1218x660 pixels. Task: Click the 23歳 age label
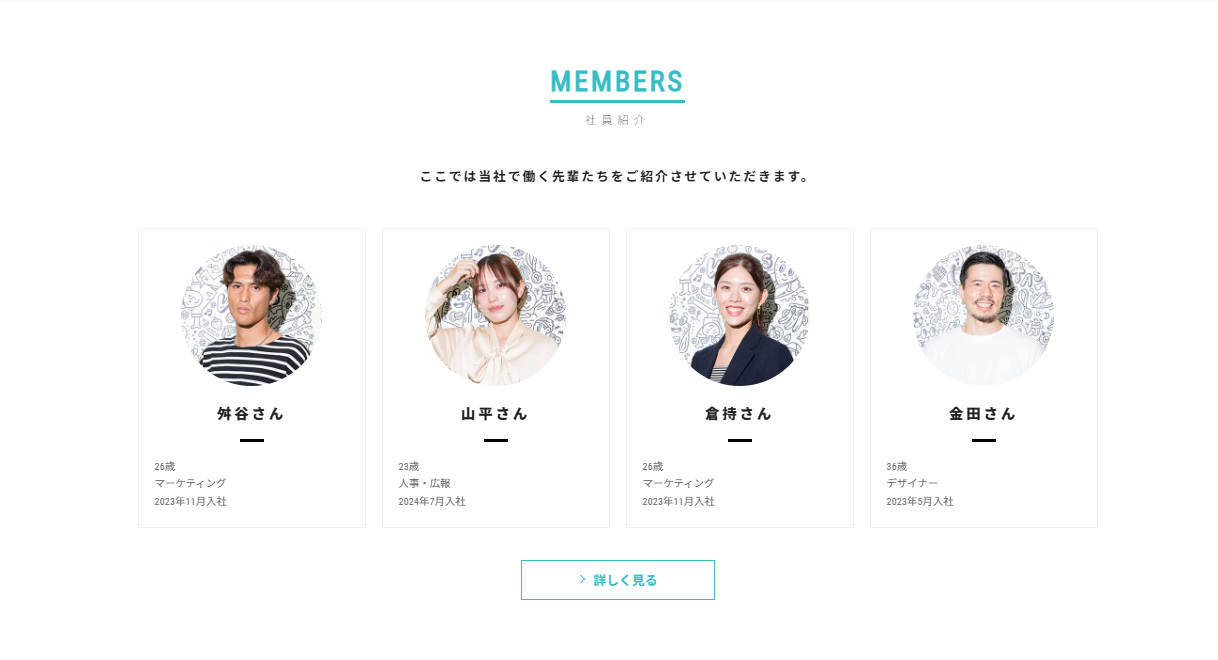[409, 466]
